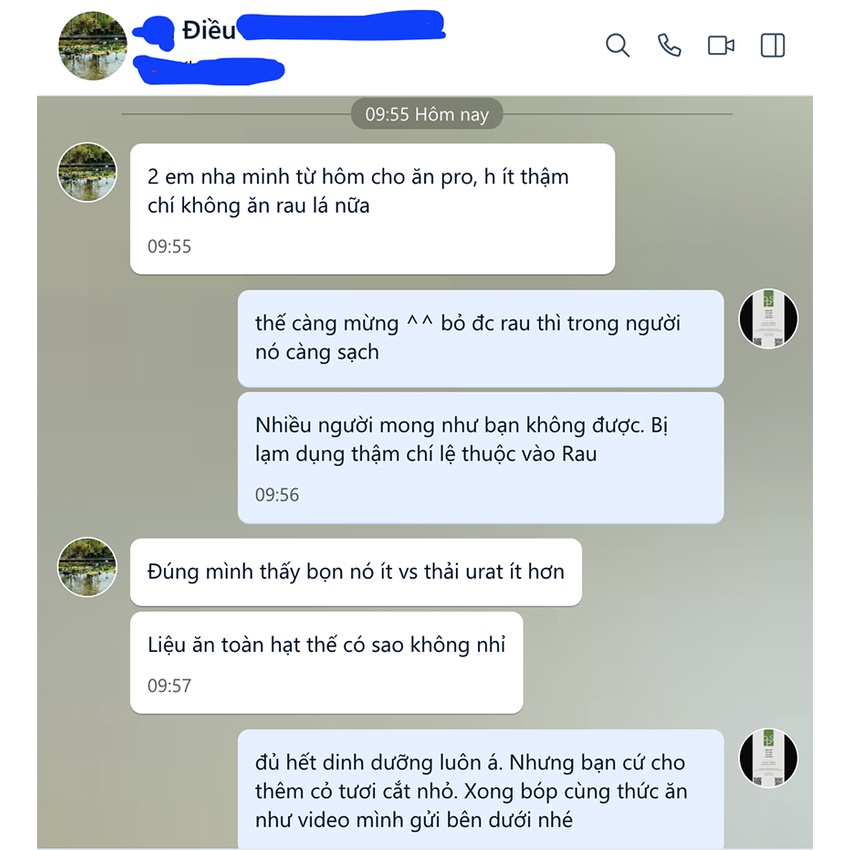The width and height of the screenshot is (850, 850).
Task: Select message 'đủ hết dinh dưỡng luôn á'
Action: (x=481, y=789)
